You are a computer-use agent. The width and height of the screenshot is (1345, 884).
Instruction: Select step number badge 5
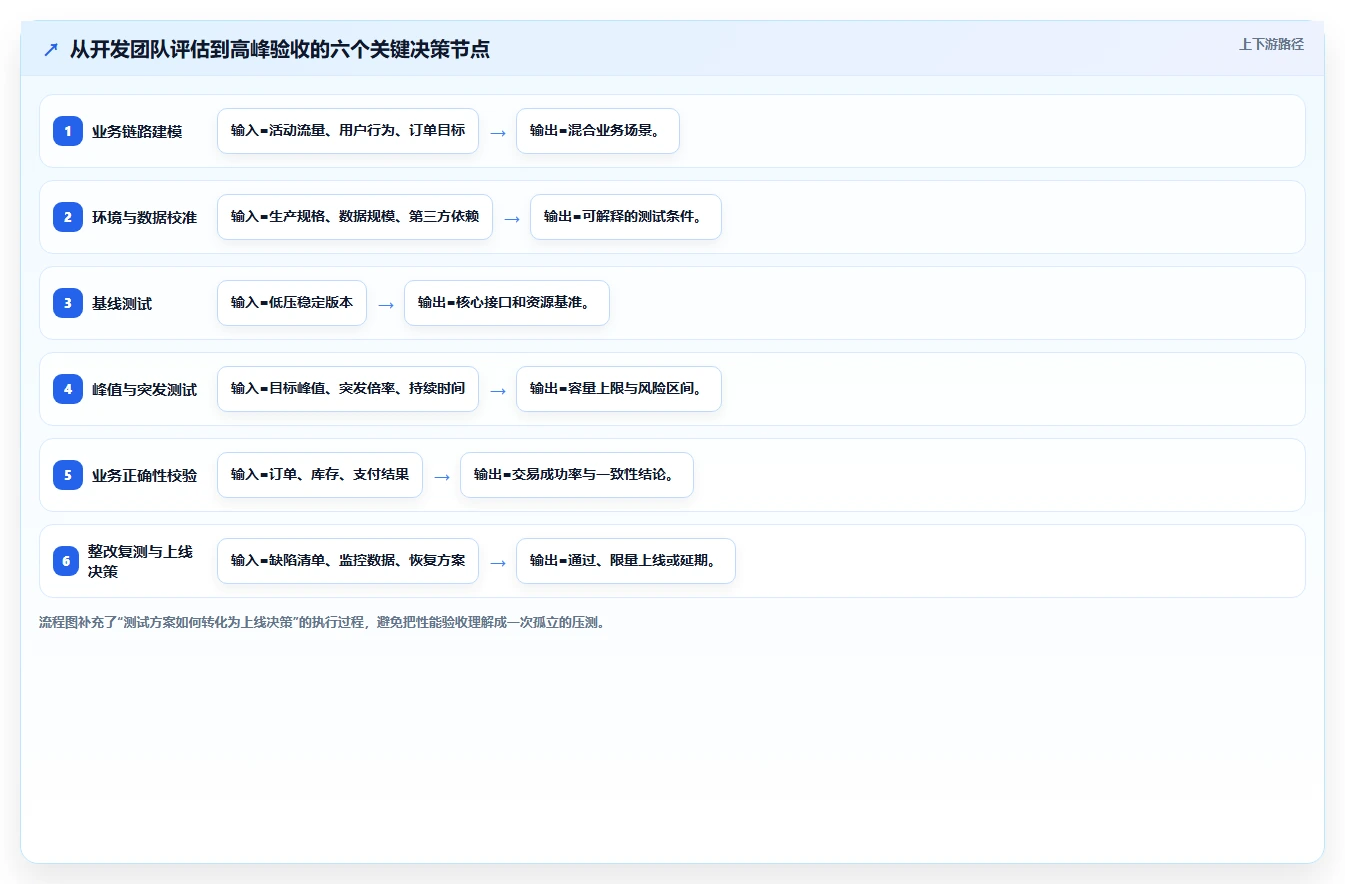point(68,475)
